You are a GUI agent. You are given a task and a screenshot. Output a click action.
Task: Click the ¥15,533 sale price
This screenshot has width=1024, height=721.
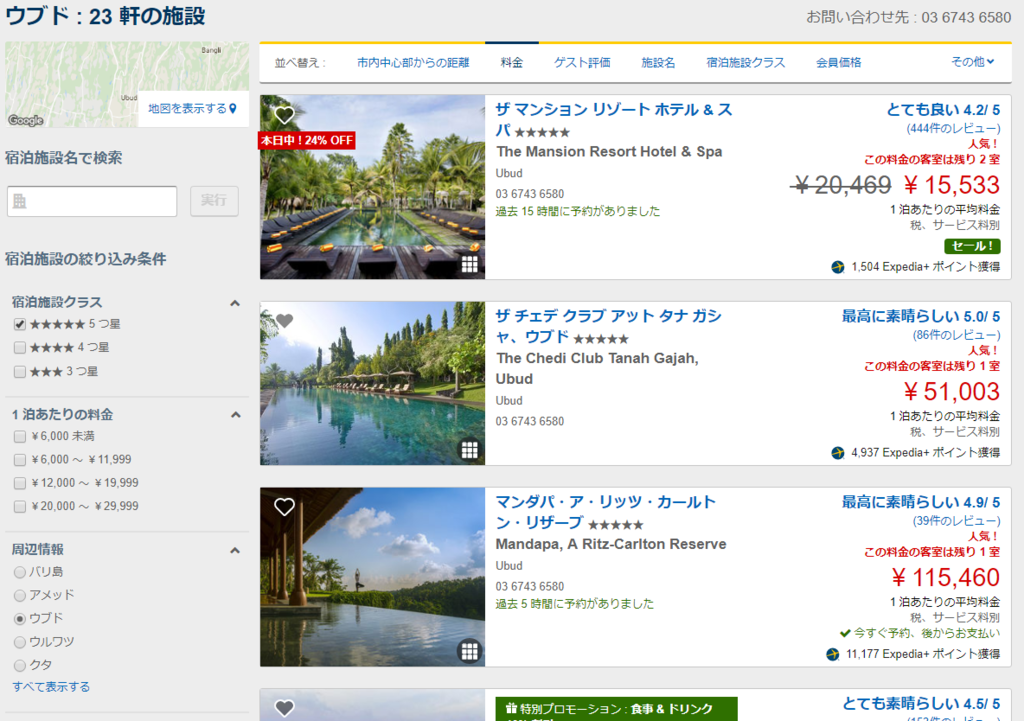click(x=952, y=185)
